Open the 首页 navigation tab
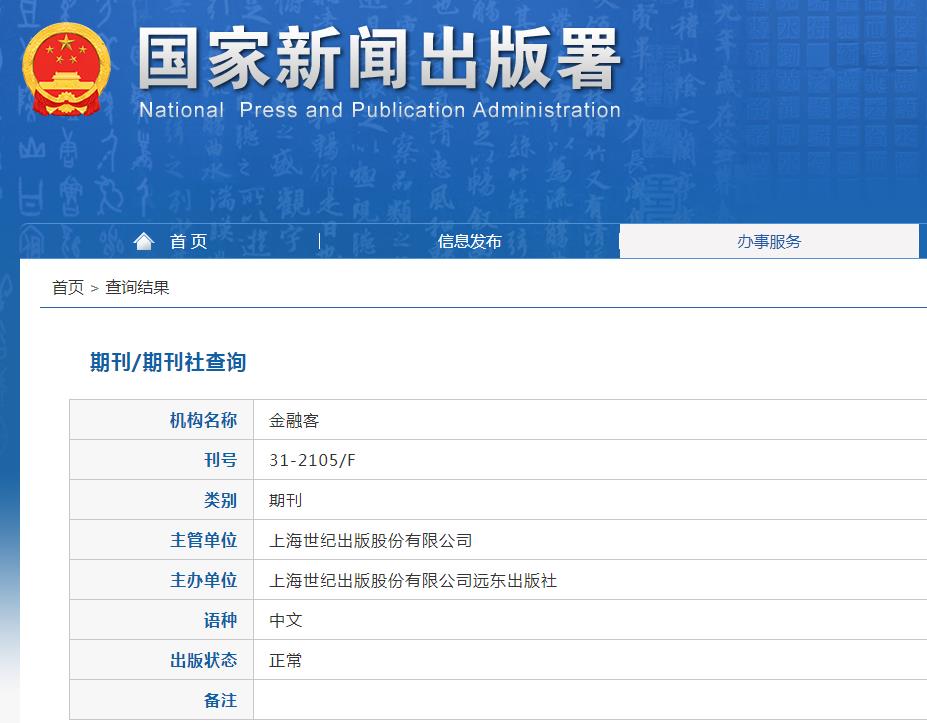The height and width of the screenshot is (723, 927). 188,240
